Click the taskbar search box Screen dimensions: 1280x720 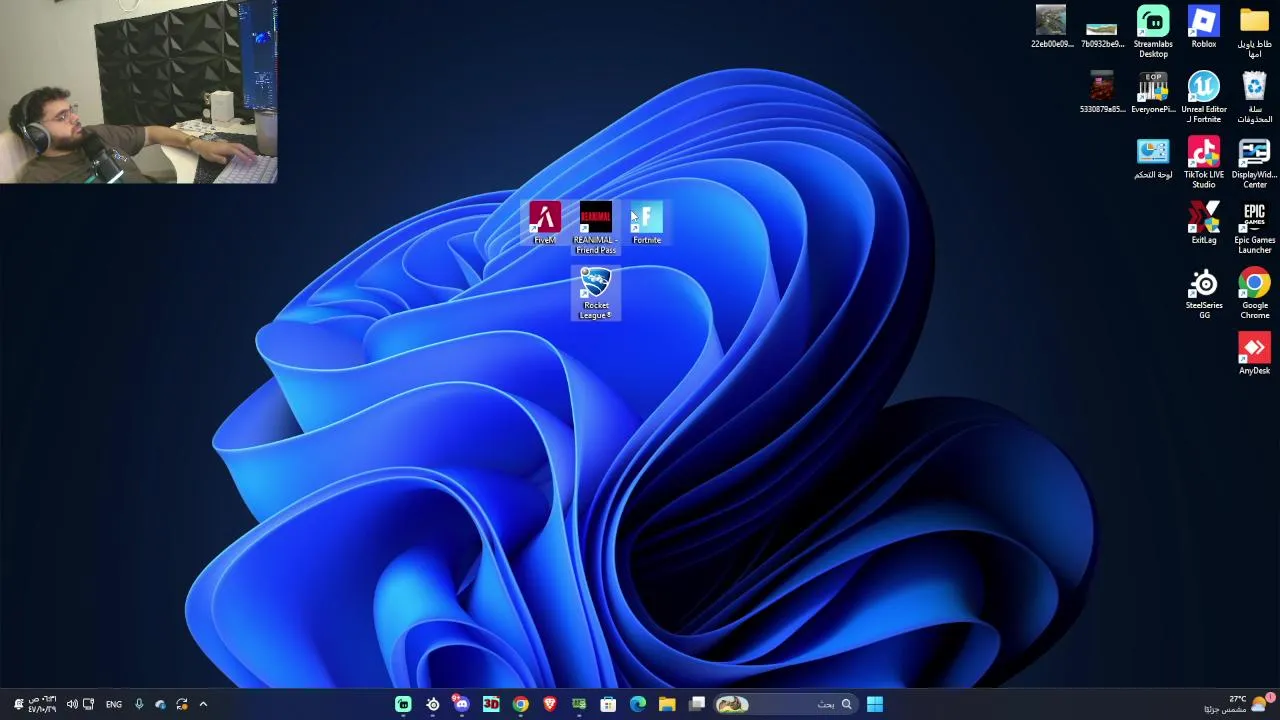pyautogui.click(x=785, y=704)
